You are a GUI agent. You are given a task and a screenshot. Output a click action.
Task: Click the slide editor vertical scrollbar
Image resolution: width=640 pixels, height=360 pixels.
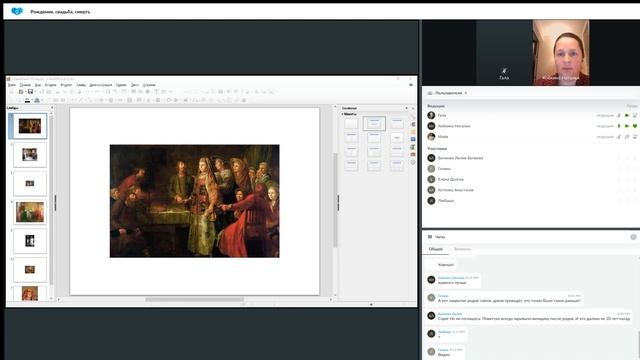click(x=335, y=200)
